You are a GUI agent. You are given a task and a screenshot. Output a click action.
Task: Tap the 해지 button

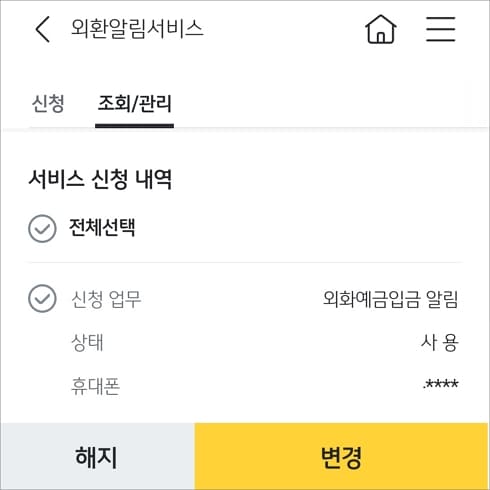click(x=97, y=456)
